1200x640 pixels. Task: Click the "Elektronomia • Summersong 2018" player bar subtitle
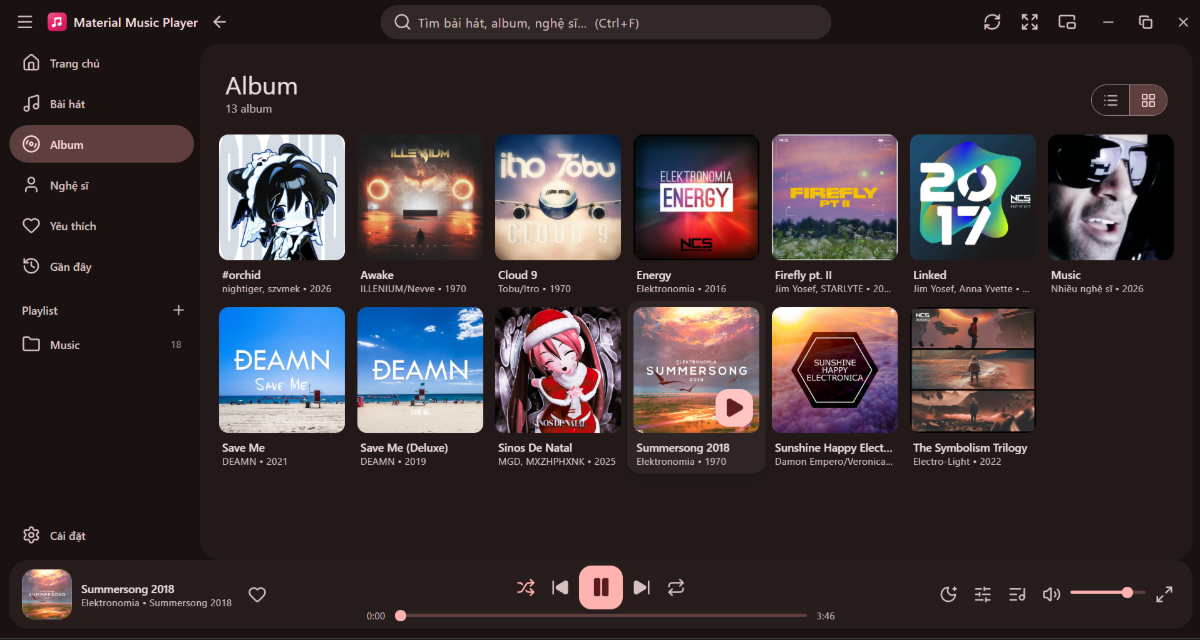[x=156, y=603]
